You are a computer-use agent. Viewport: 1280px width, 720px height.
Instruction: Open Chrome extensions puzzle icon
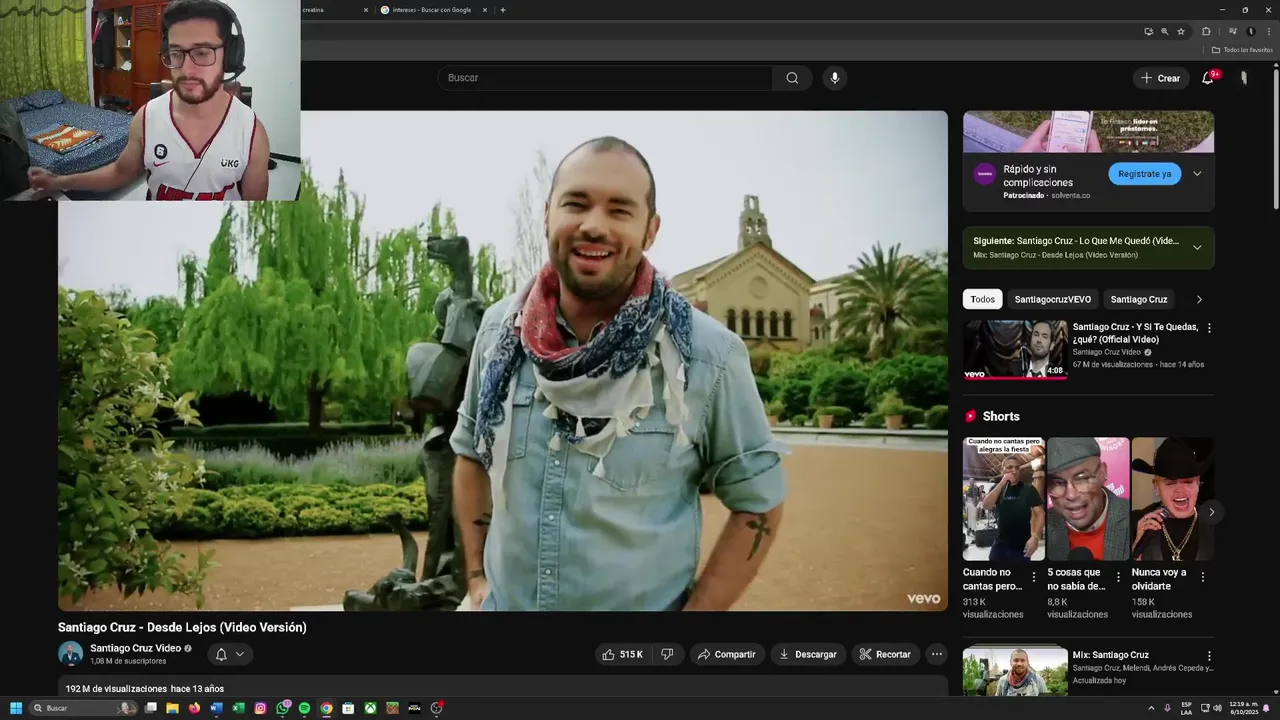pyautogui.click(x=1206, y=31)
